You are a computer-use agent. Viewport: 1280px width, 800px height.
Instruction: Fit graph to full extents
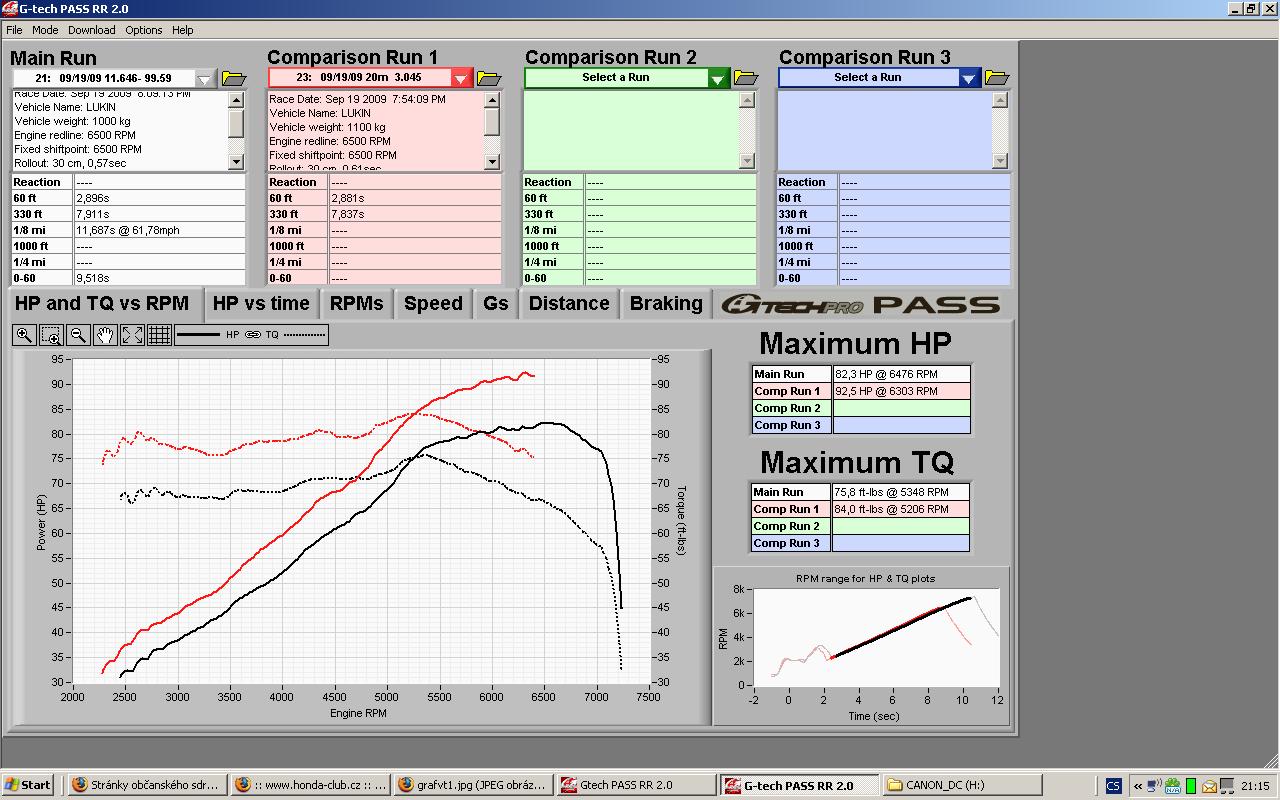pyautogui.click(x=132, y=336)
